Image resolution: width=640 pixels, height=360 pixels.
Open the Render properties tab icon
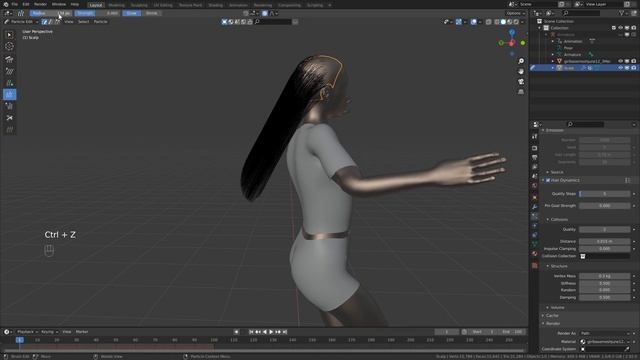535,148
